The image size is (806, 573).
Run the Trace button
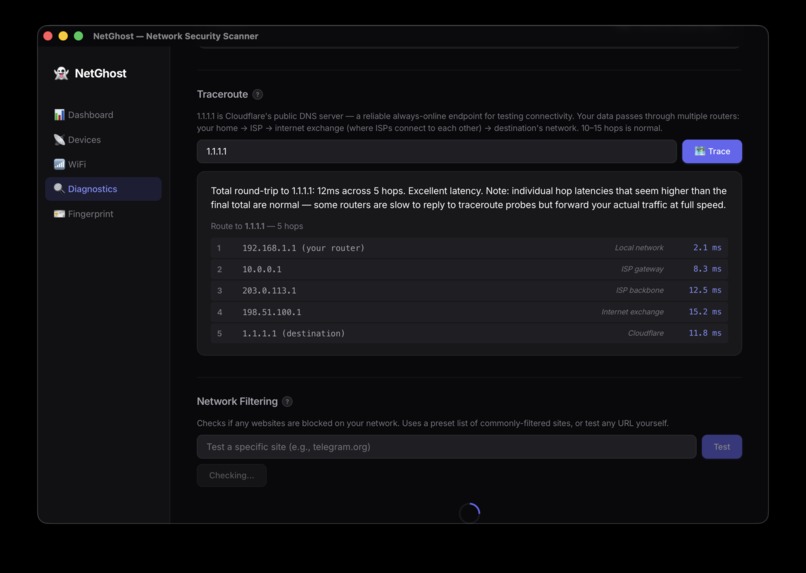712,151
